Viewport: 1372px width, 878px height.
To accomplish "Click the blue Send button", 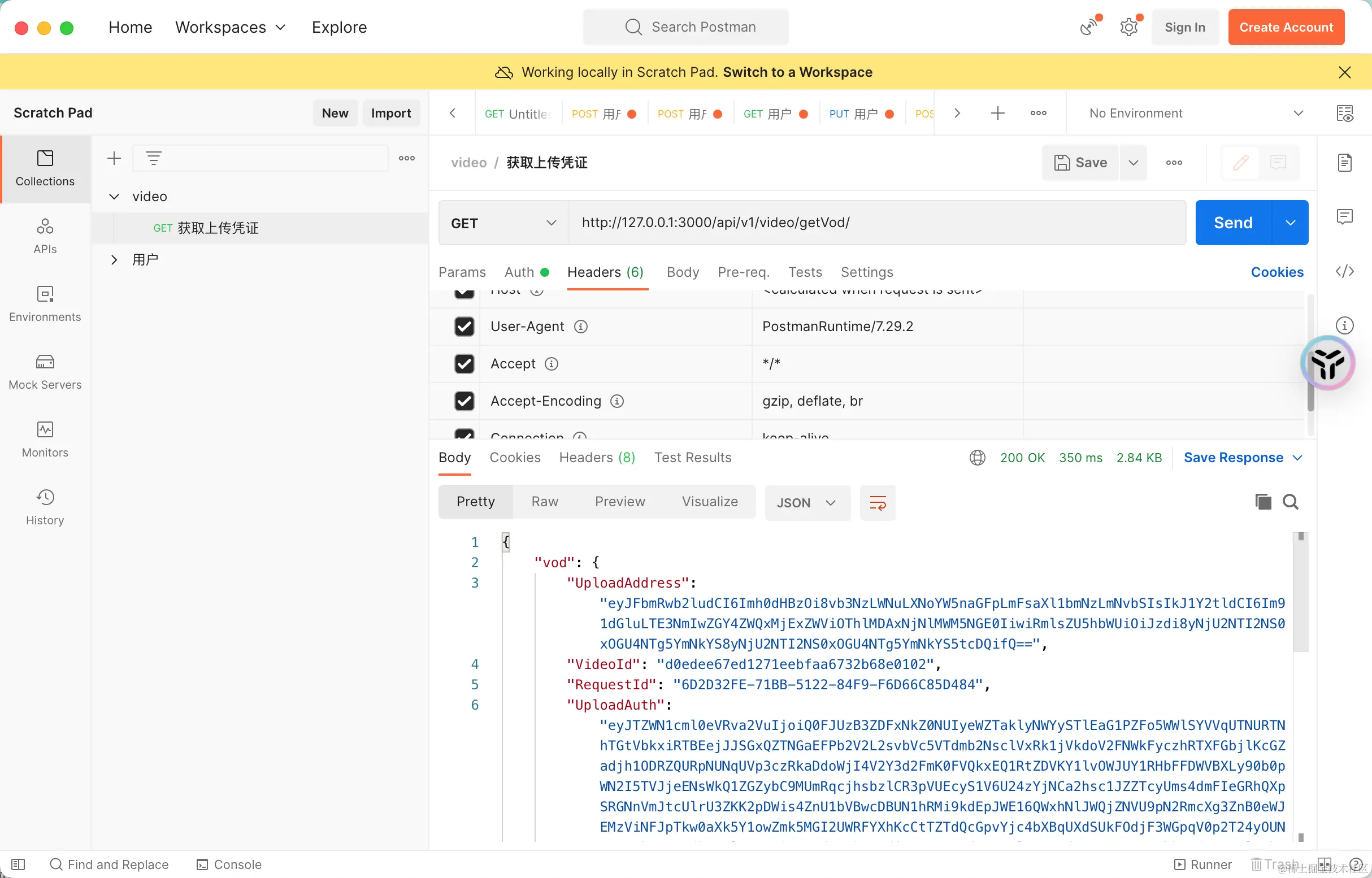I will pos(1232,223).
